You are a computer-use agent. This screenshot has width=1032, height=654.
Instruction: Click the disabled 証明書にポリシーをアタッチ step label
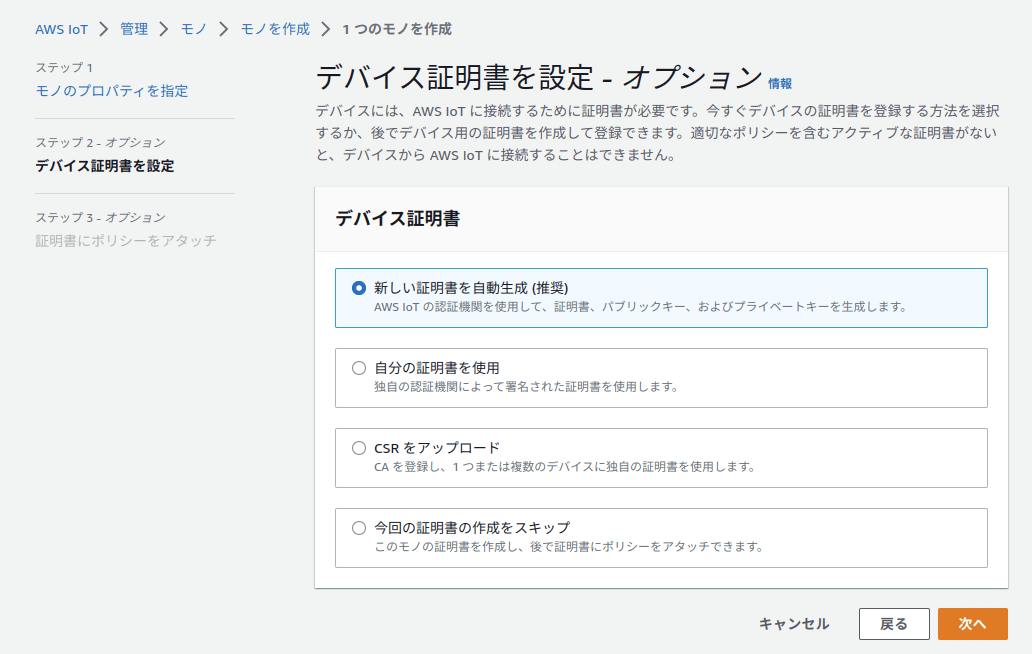tap(126, 241)
